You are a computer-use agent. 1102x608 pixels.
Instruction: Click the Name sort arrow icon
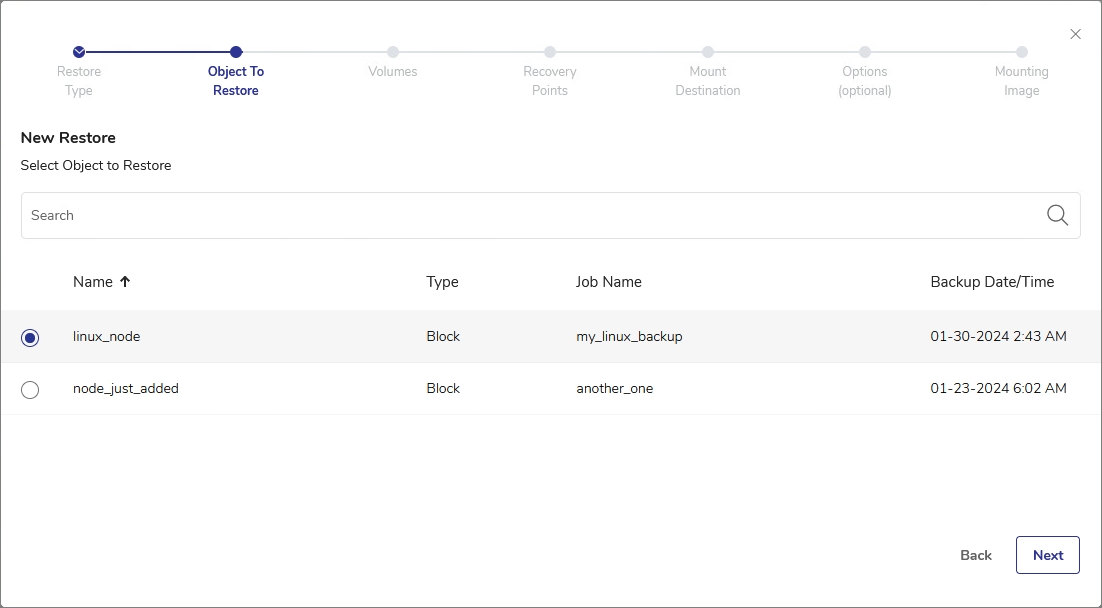(x=125, y=282)
